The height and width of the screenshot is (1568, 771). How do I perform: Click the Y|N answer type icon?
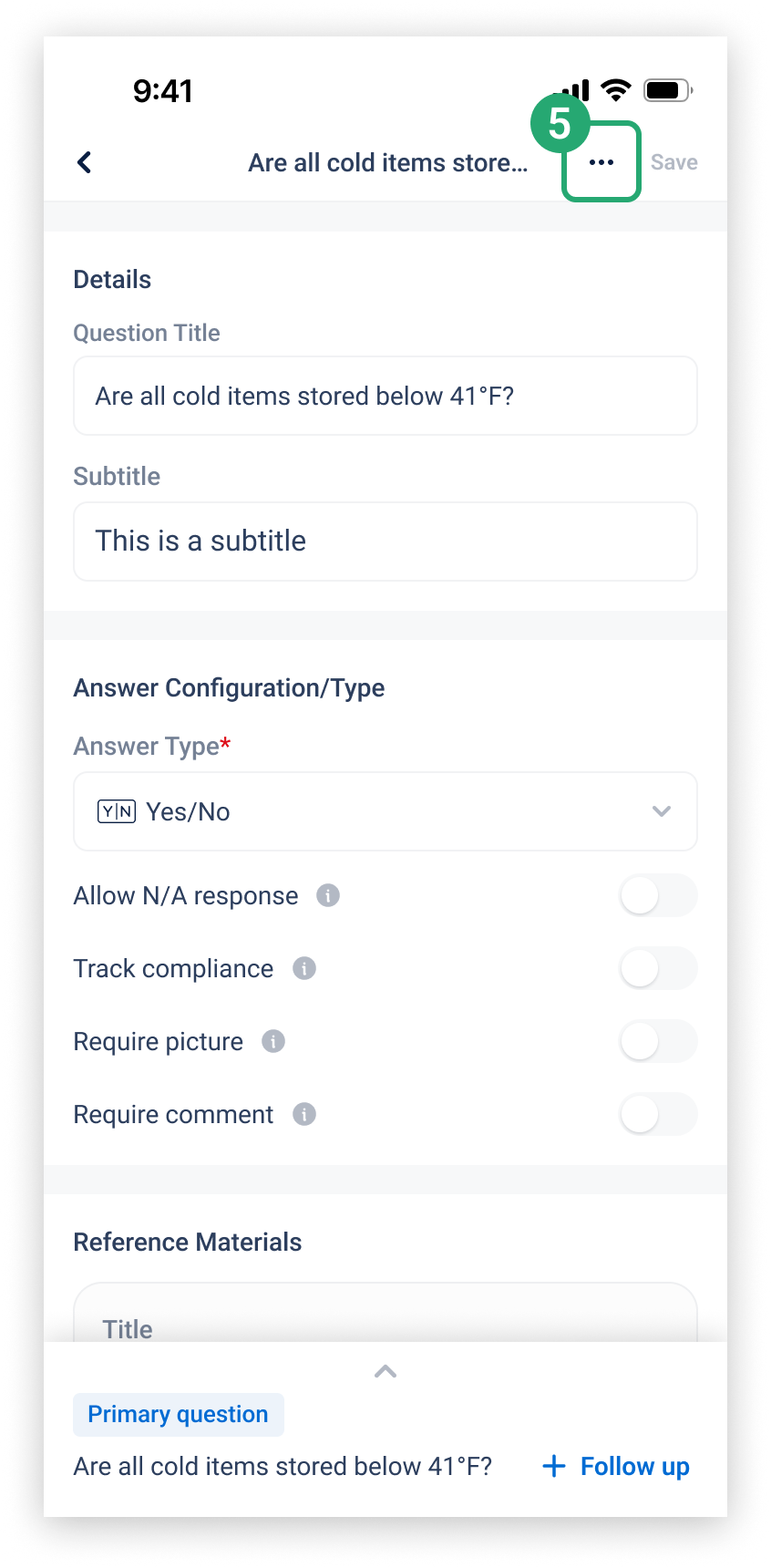(x=117, y=811)
